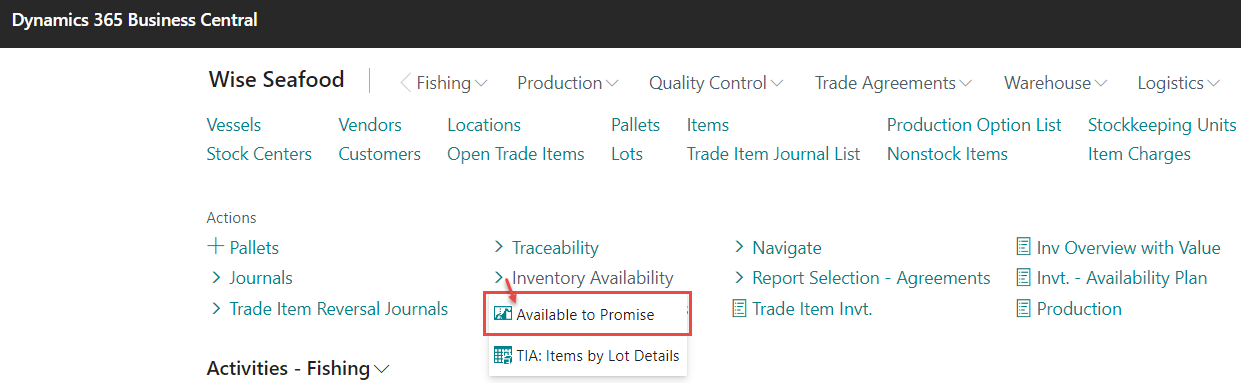The image size is (1241, 383).
Task: Open the Activities - Fishing dropdown
Action: 298,368
